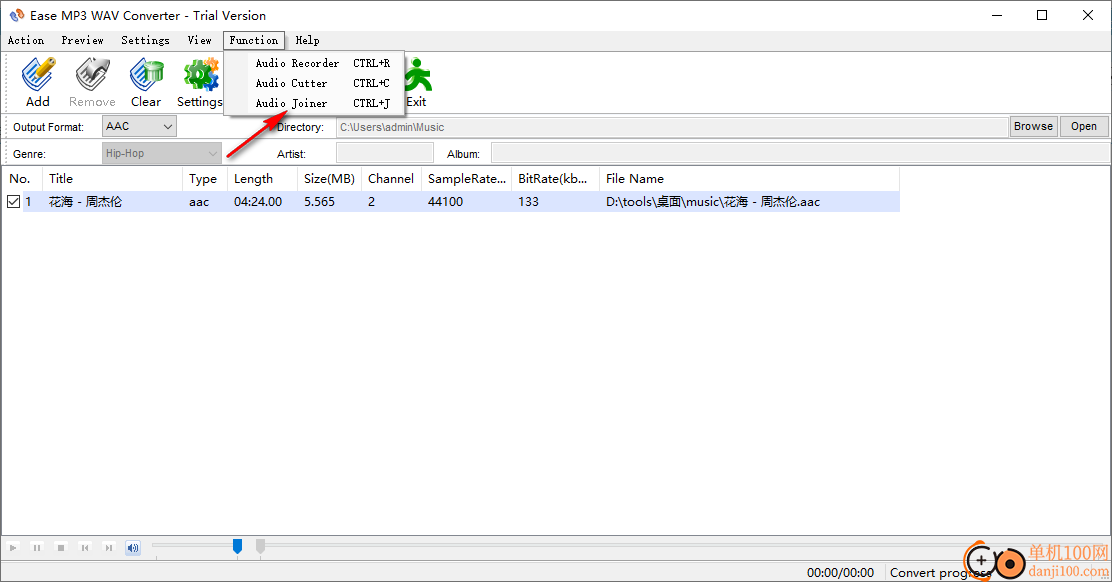Click the size value 5.565
This screenshot has height=582, width=1112.
(319, 202)
